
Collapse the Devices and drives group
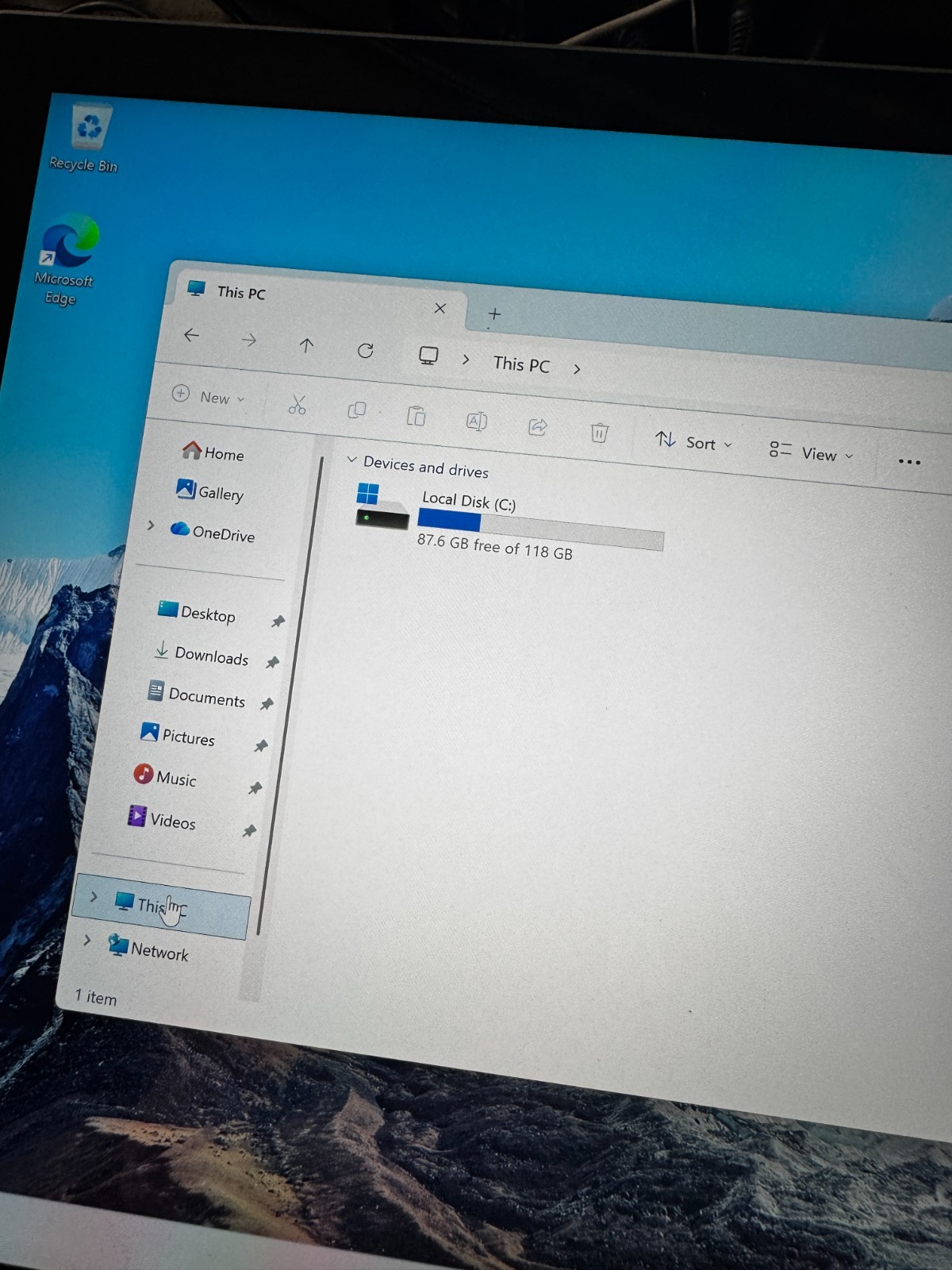point(351,460)
